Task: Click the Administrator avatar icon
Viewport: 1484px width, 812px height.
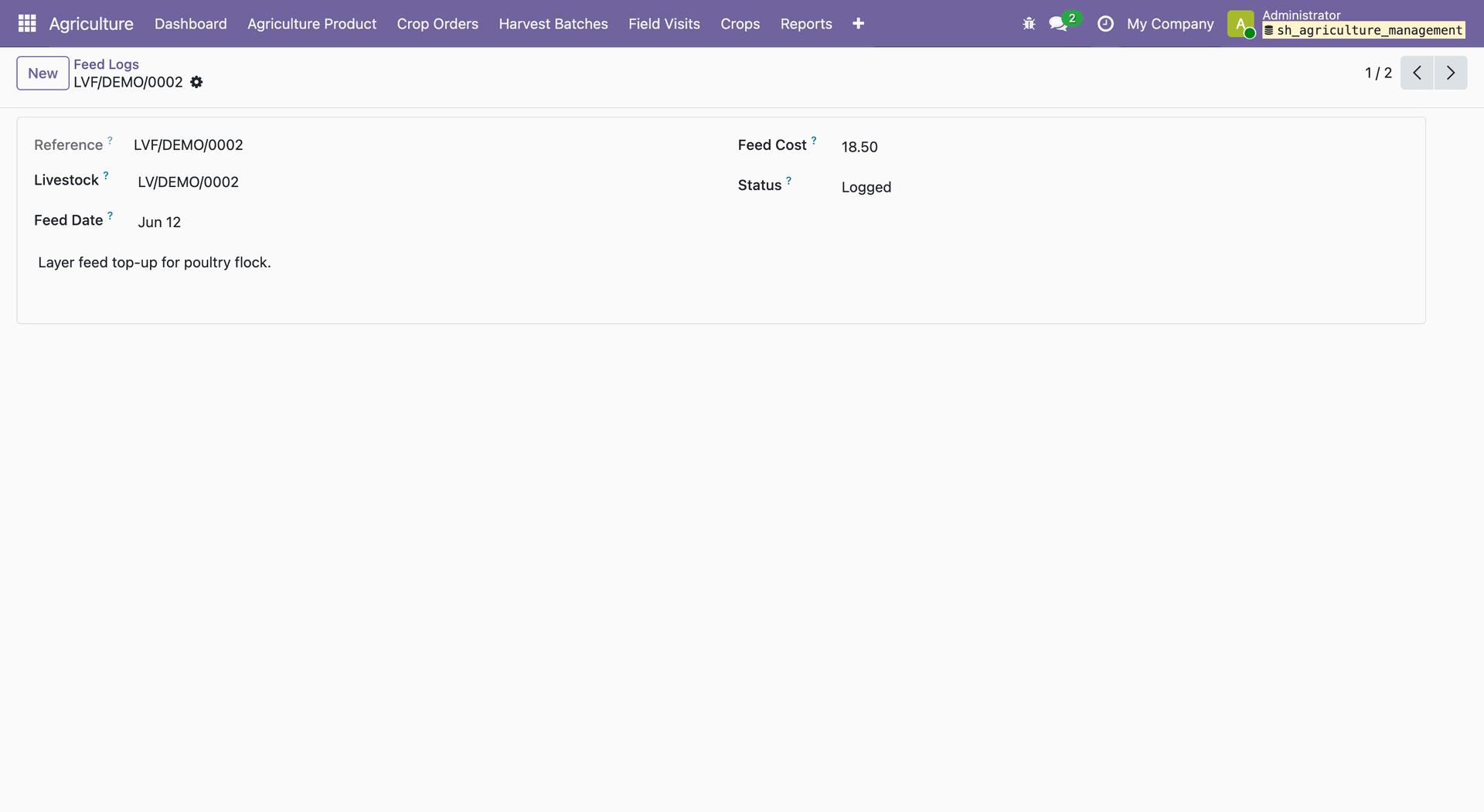Action: 1241,24
